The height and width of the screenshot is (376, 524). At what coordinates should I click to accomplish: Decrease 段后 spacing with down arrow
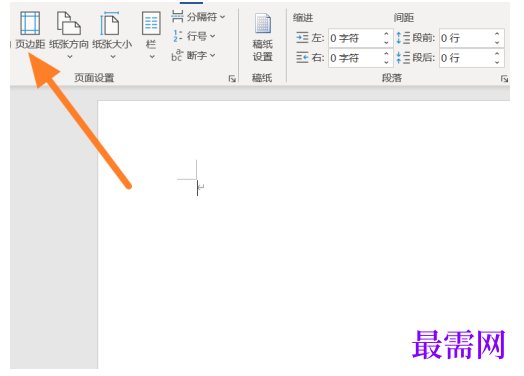click(497, 62)
